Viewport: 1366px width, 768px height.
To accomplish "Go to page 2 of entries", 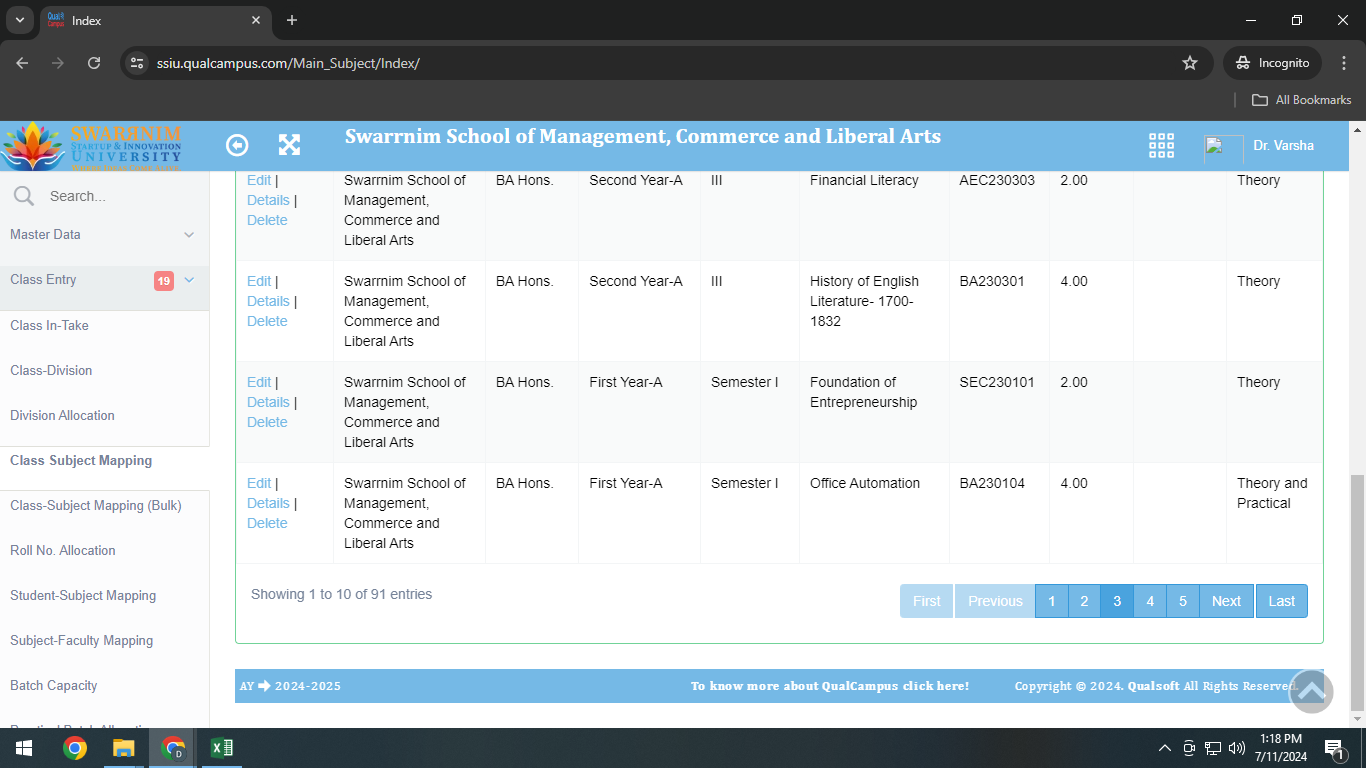I will point(1084,601).
